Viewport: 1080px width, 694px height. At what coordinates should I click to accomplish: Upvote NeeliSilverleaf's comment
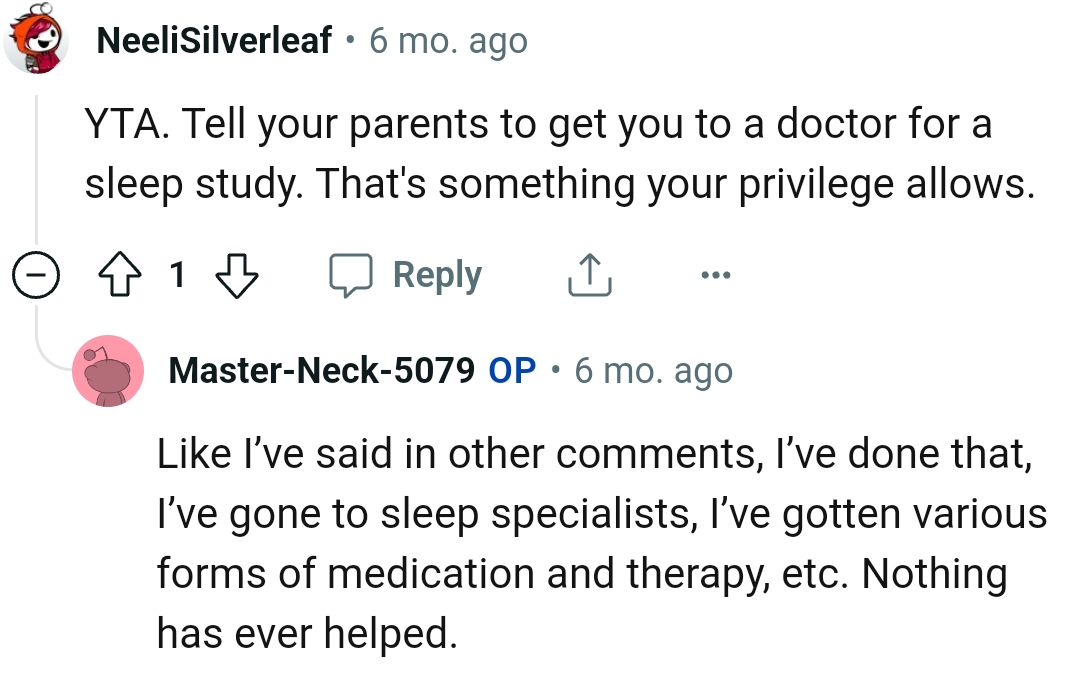[119, 275]
